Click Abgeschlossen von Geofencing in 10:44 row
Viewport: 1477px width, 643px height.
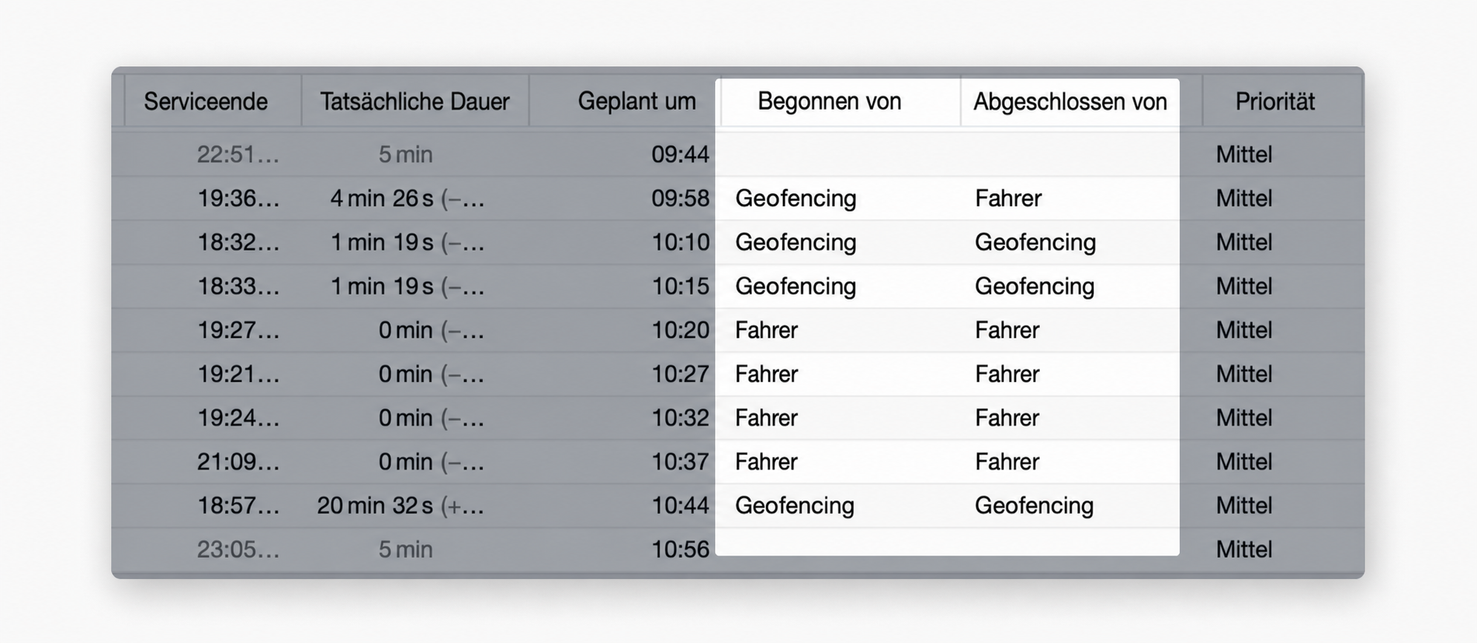click(x=1034, y=506)
